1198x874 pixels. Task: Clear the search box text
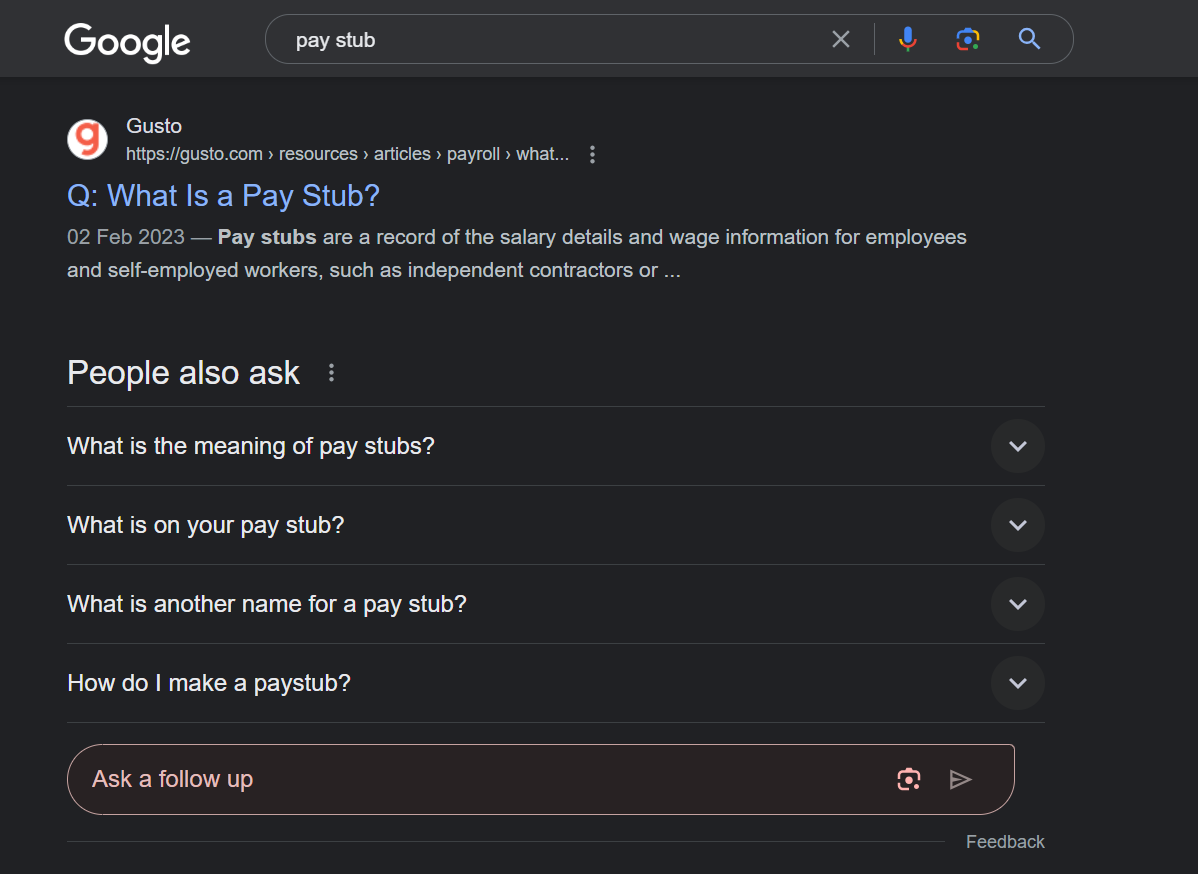pyautogui.click(x=841, y=39)
